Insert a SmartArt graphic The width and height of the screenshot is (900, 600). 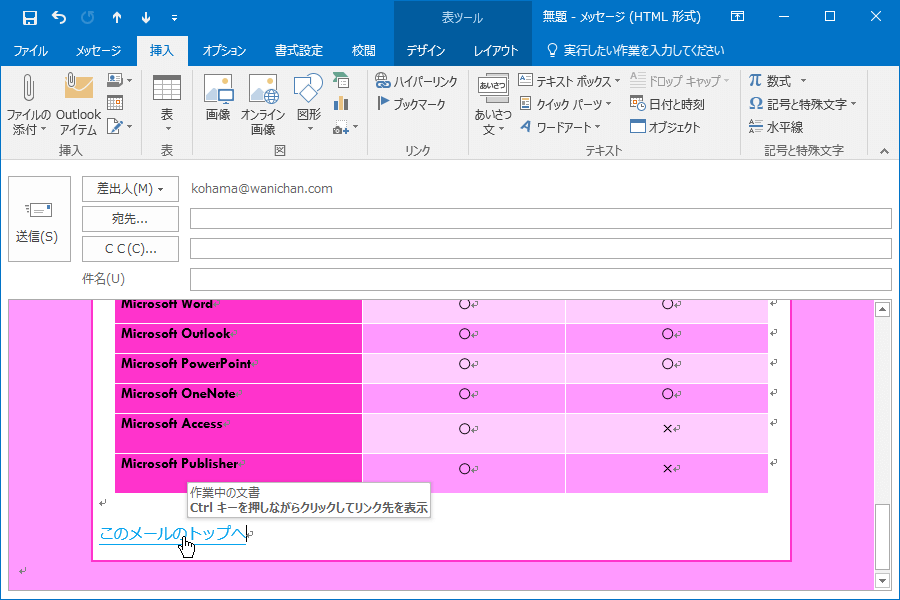click(x=341, y=80)
